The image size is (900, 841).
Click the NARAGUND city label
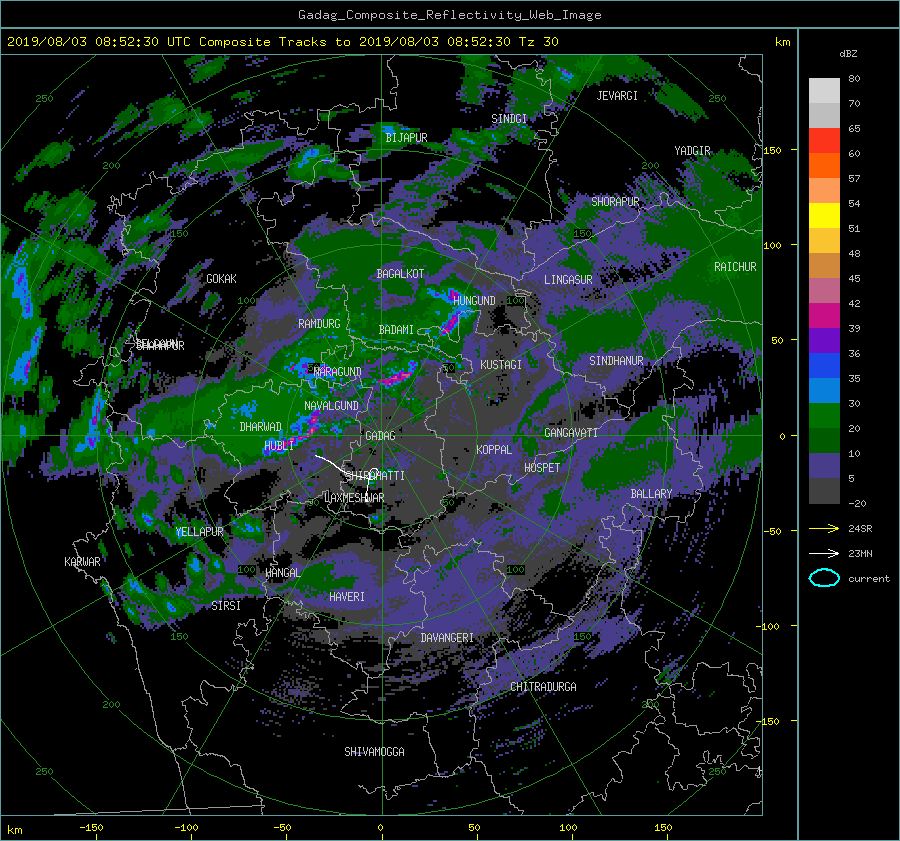pos(338,371)
